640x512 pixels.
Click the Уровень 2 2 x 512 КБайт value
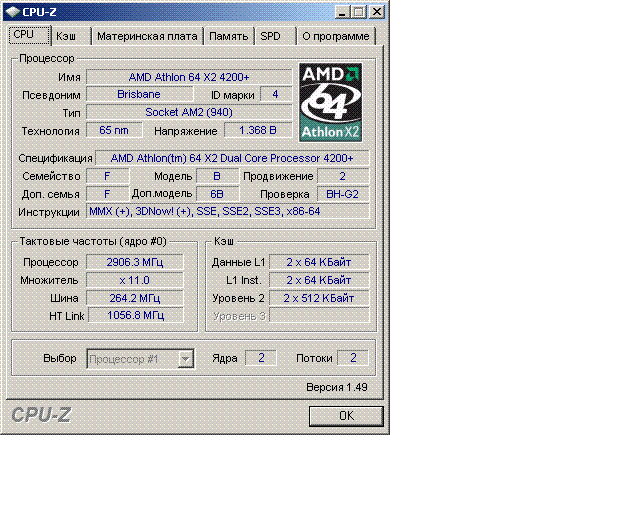[x=319, y=298]
